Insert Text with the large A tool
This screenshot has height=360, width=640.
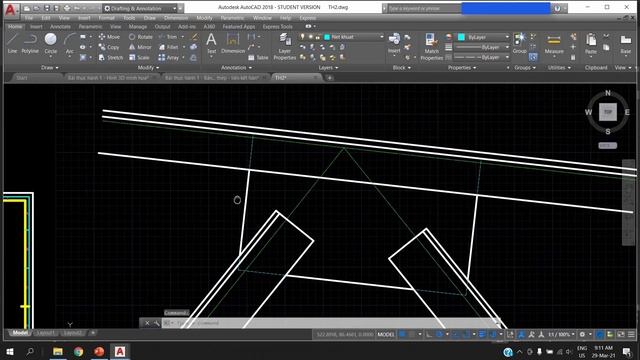tap(211, 43)
